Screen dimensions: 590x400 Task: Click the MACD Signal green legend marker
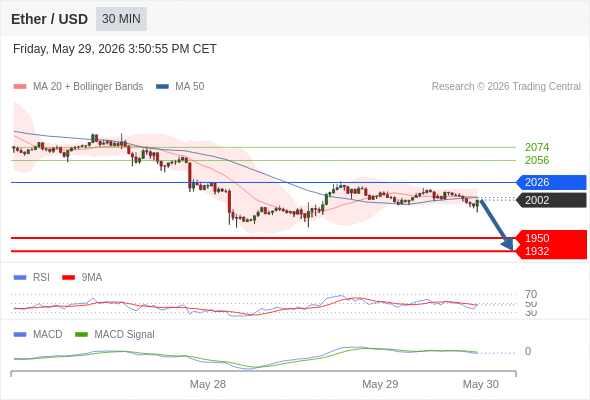coord(81,335)
